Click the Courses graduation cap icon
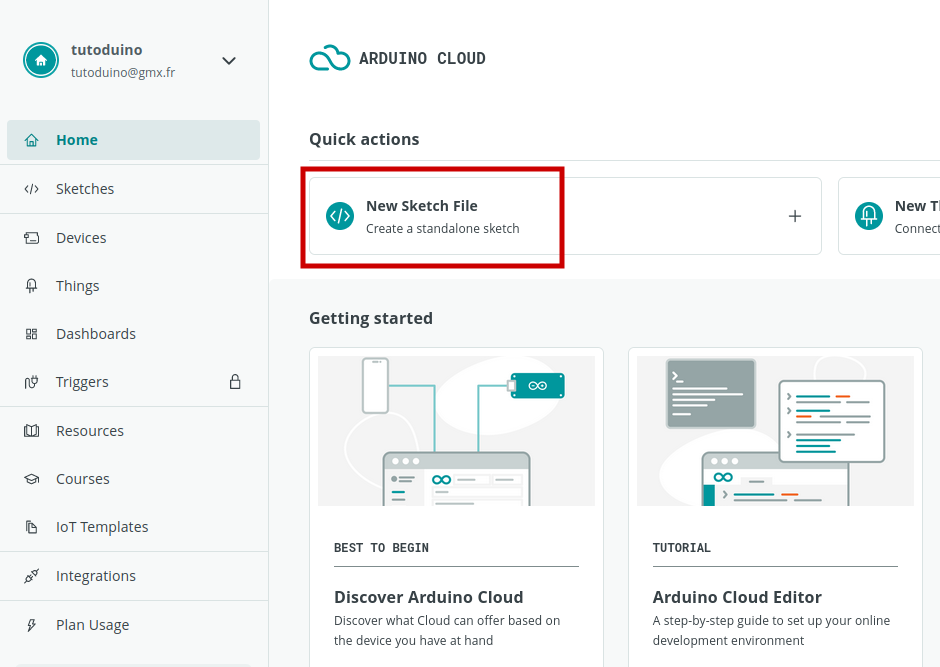 click(x=31, y=479)
